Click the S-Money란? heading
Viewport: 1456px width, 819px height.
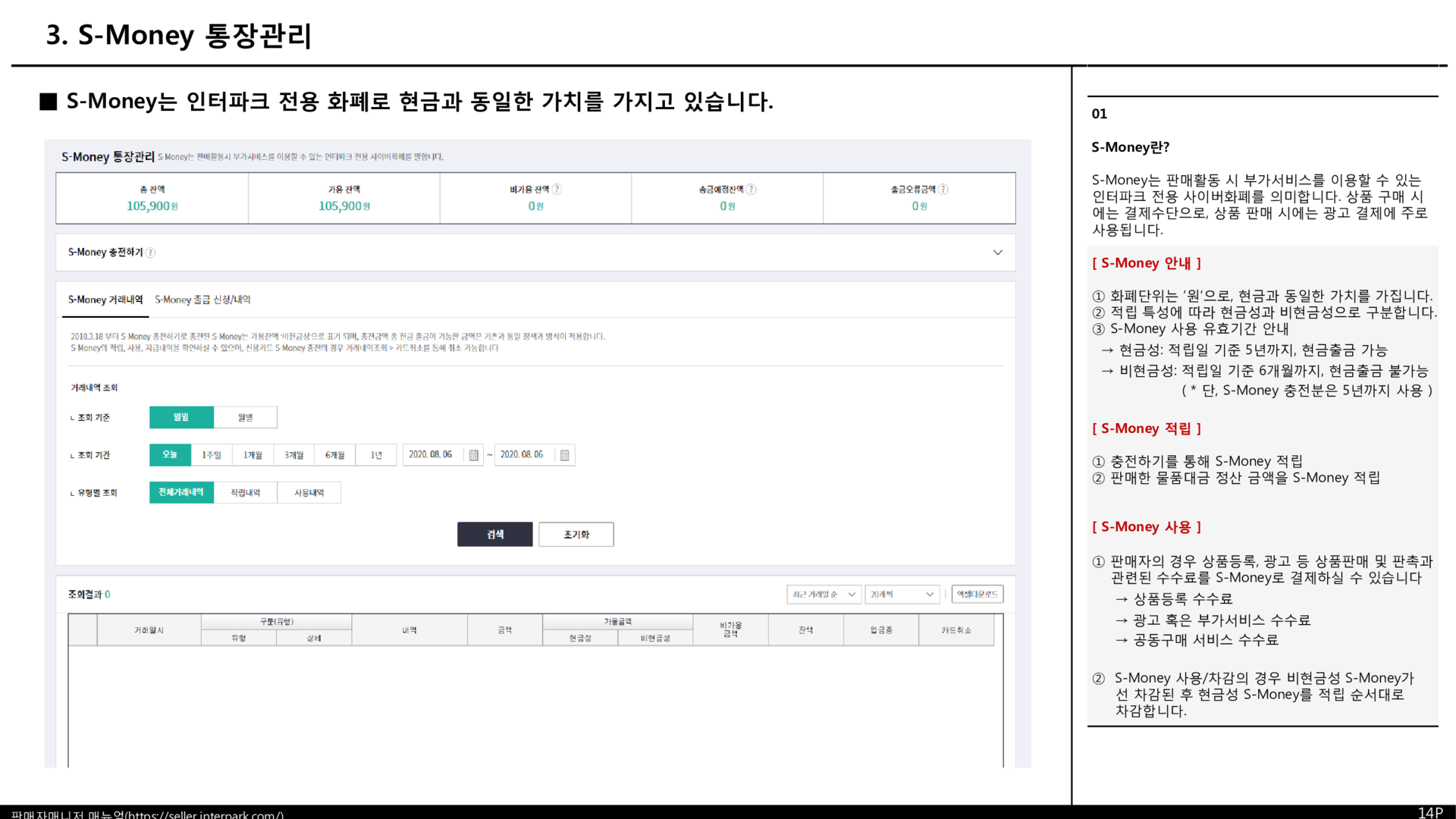tap(1131, 147)
